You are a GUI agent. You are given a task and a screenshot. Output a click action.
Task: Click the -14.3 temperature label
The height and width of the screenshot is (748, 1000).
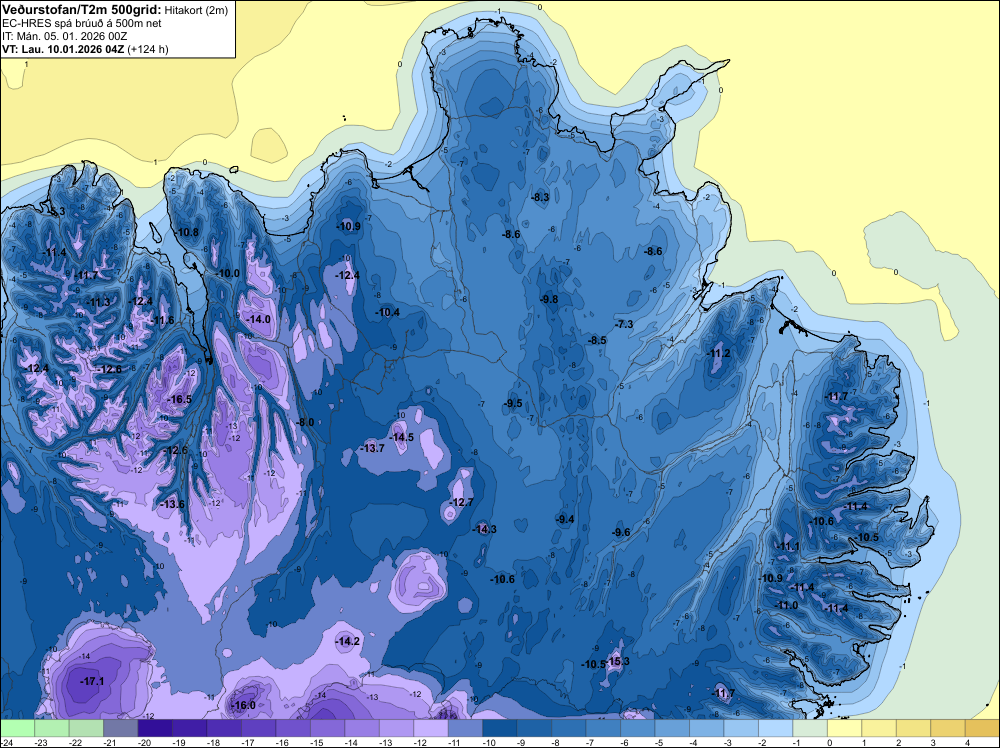pos(484,529)
